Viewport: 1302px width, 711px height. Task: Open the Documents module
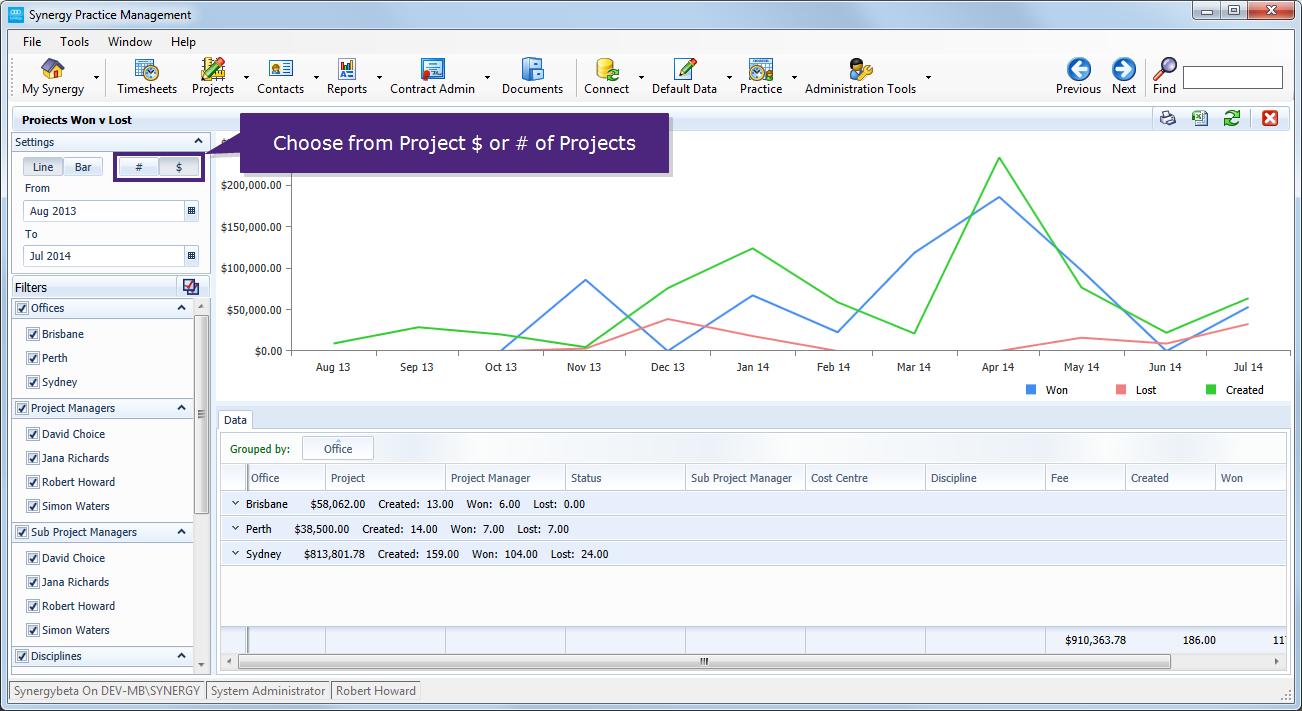point(532,76)
